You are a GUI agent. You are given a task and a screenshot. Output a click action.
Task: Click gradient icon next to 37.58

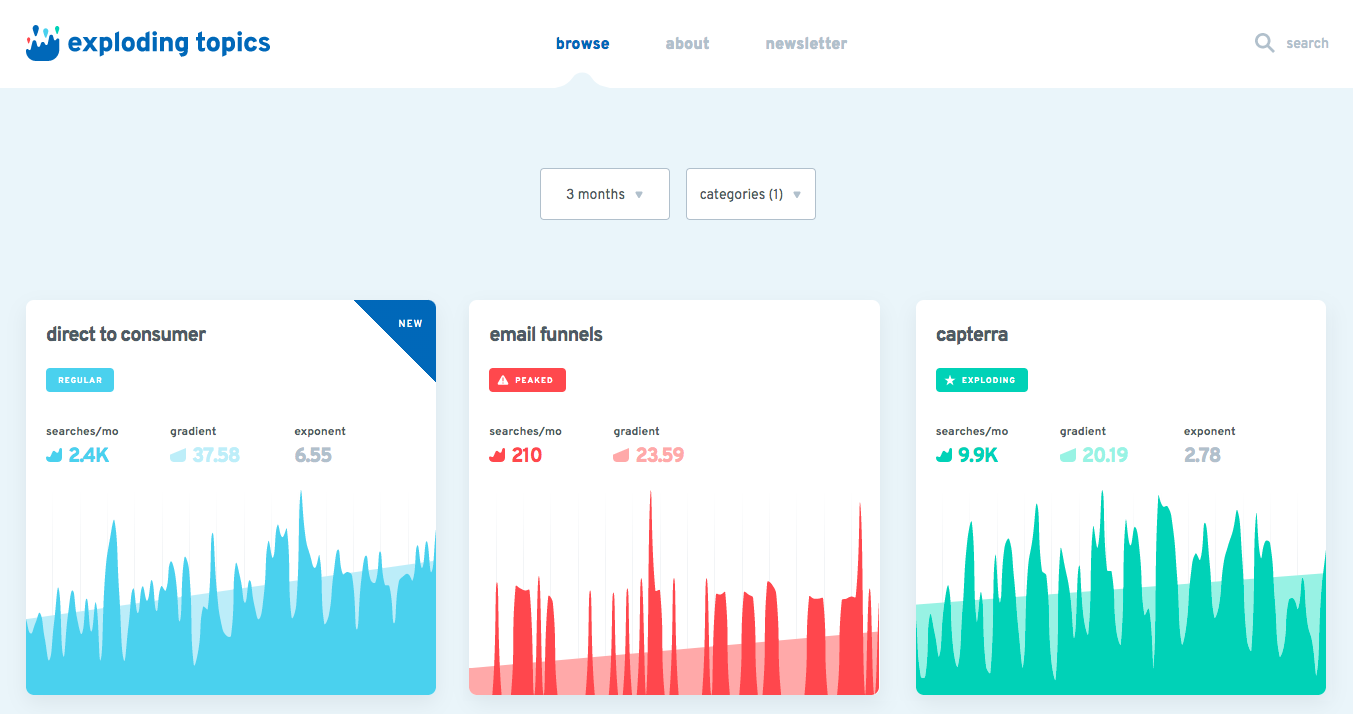tap(178, 456)
